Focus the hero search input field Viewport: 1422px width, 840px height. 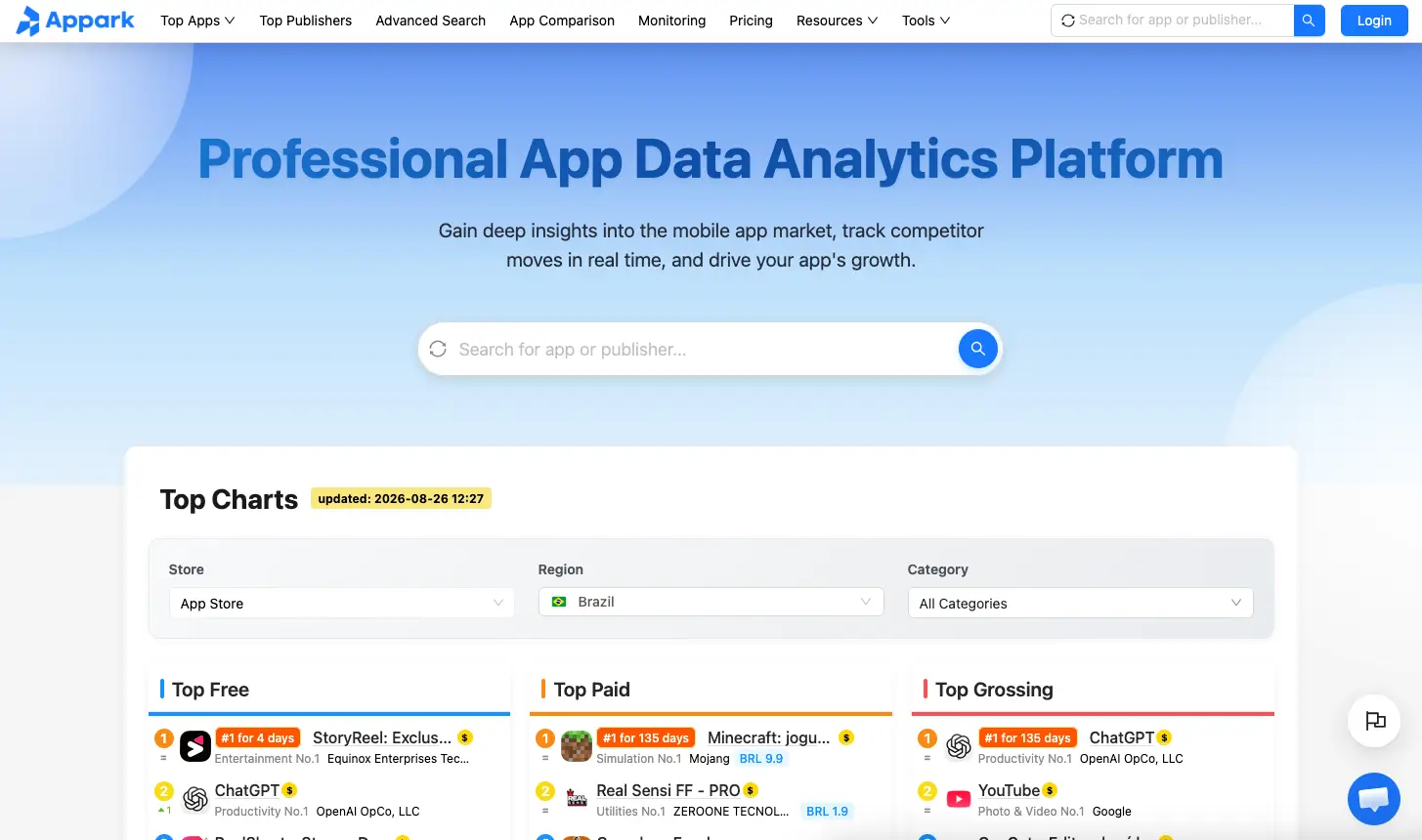(704, 349)
